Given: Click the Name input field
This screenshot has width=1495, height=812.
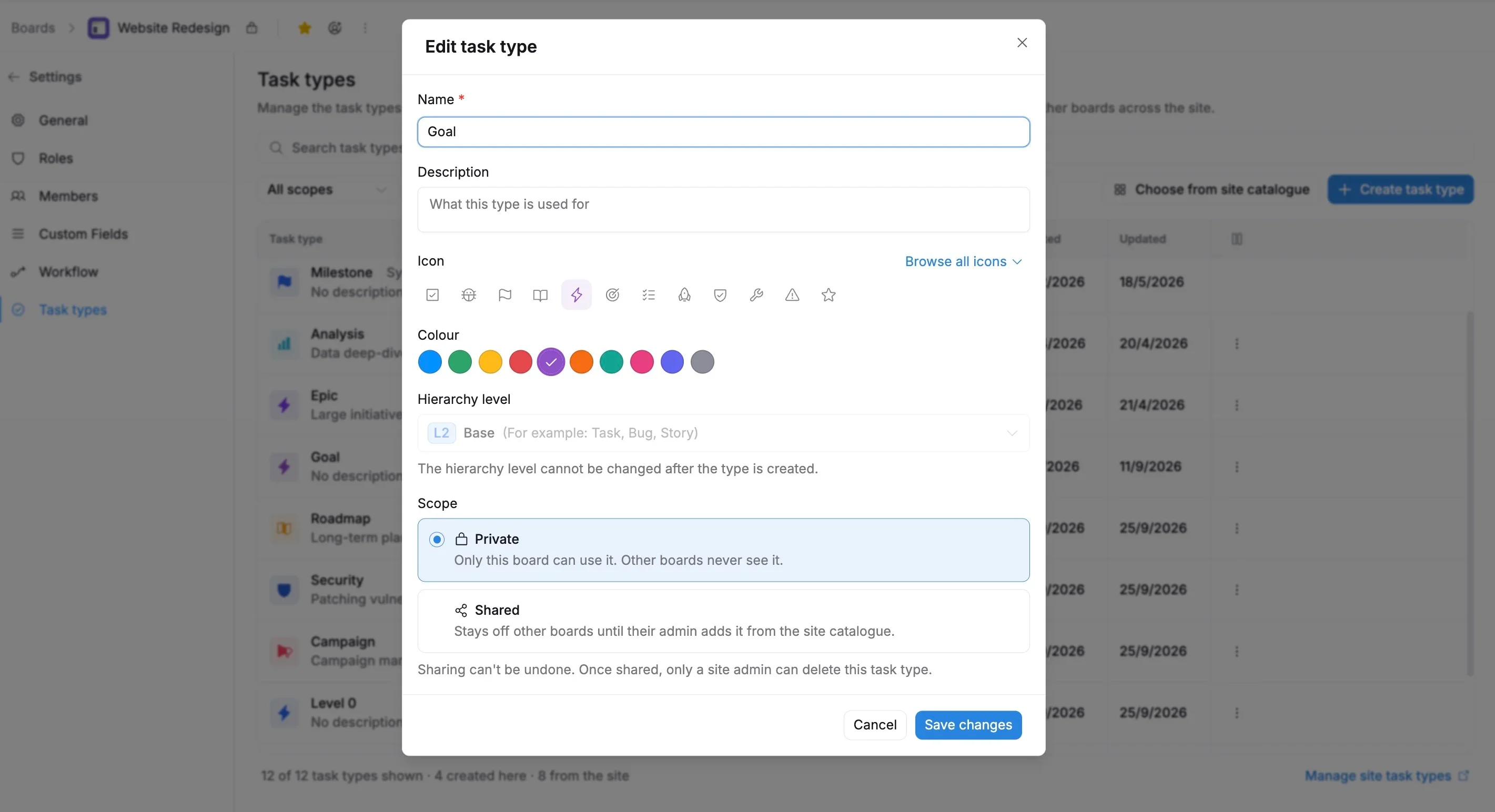Looking at the screenshot, I should point(723,132).
